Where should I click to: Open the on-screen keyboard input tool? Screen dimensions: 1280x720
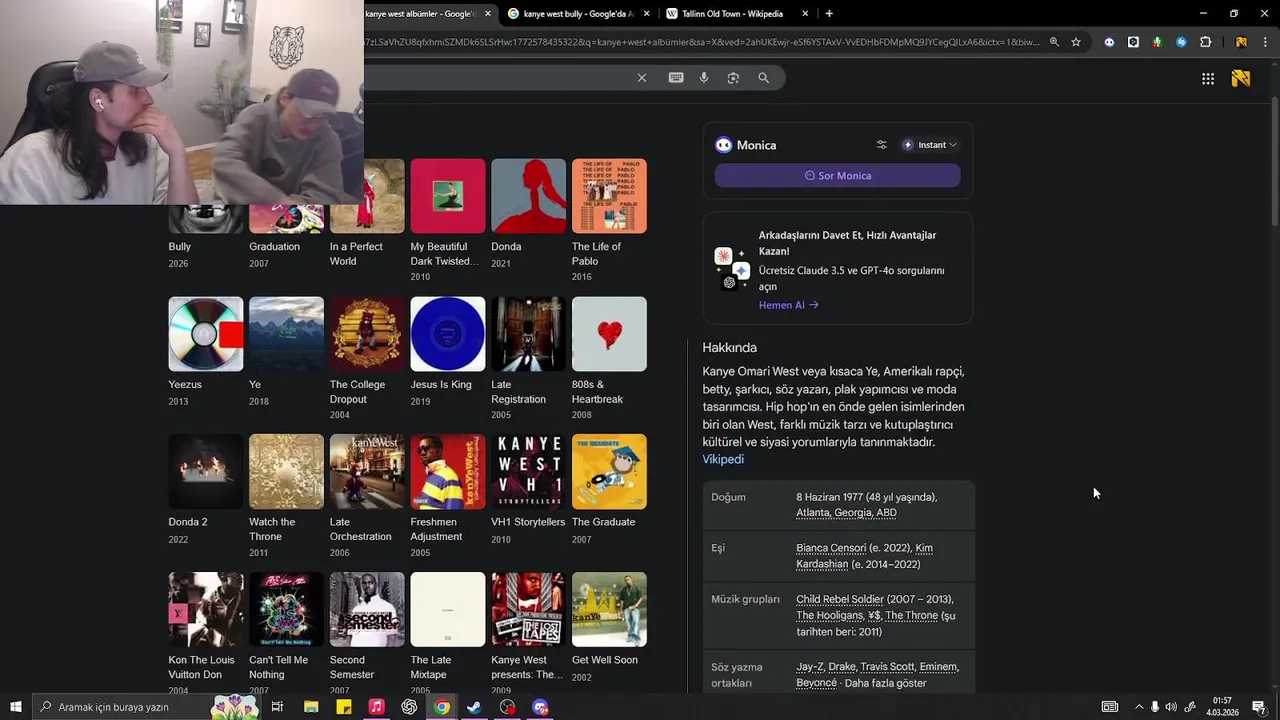click(676, 78)
